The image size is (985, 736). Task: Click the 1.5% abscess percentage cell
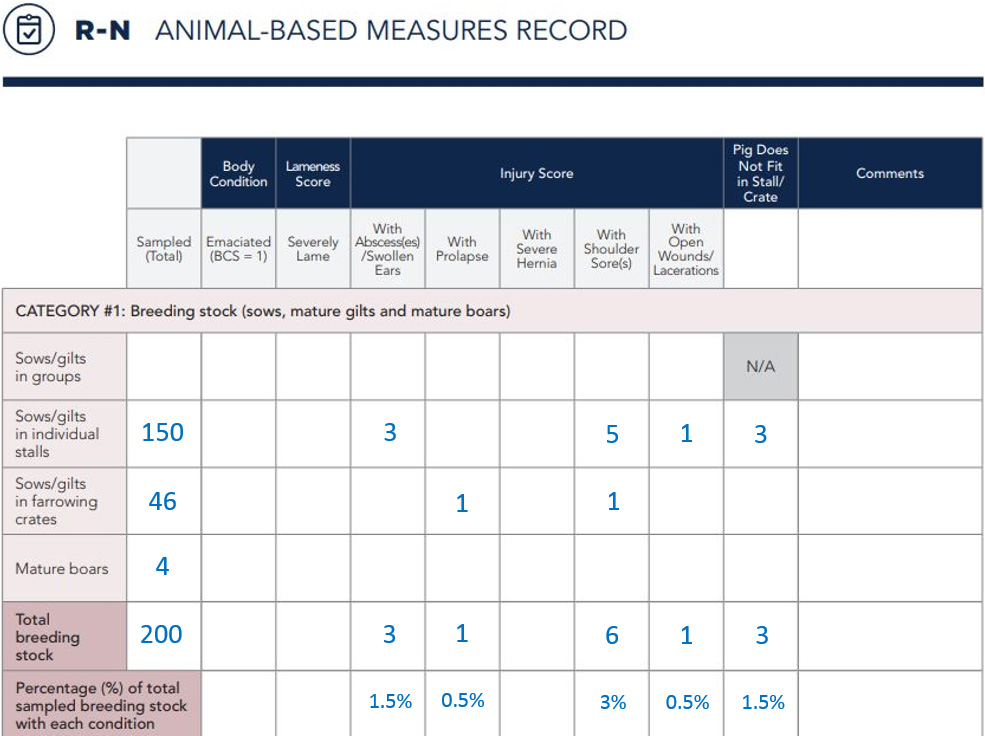[x=388, y=702]
